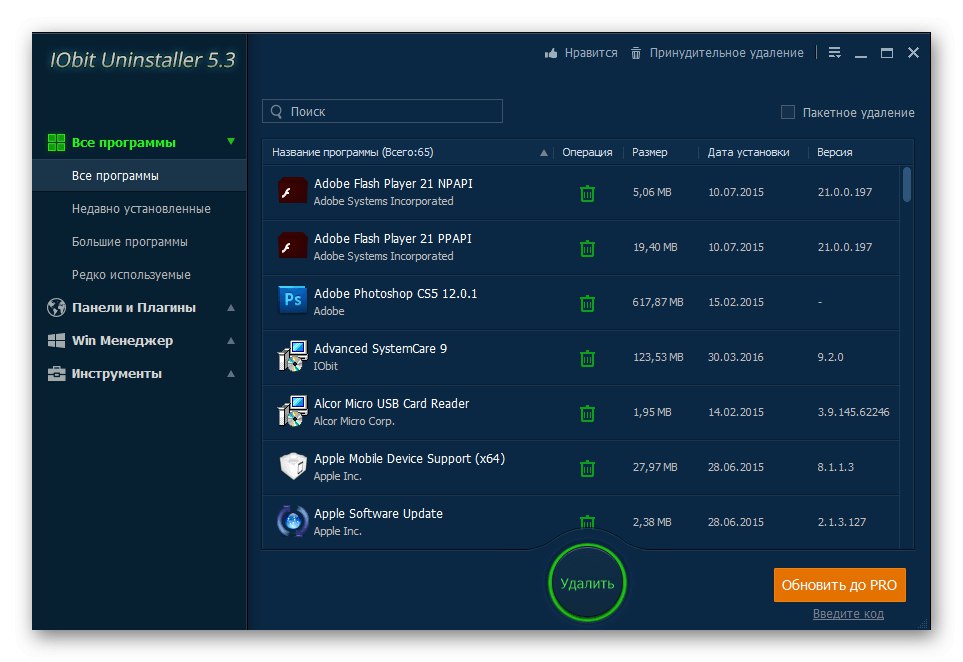This screenshot has height=662, width=963.
Task: Follow the Введите код link
Action: [848, 613]
